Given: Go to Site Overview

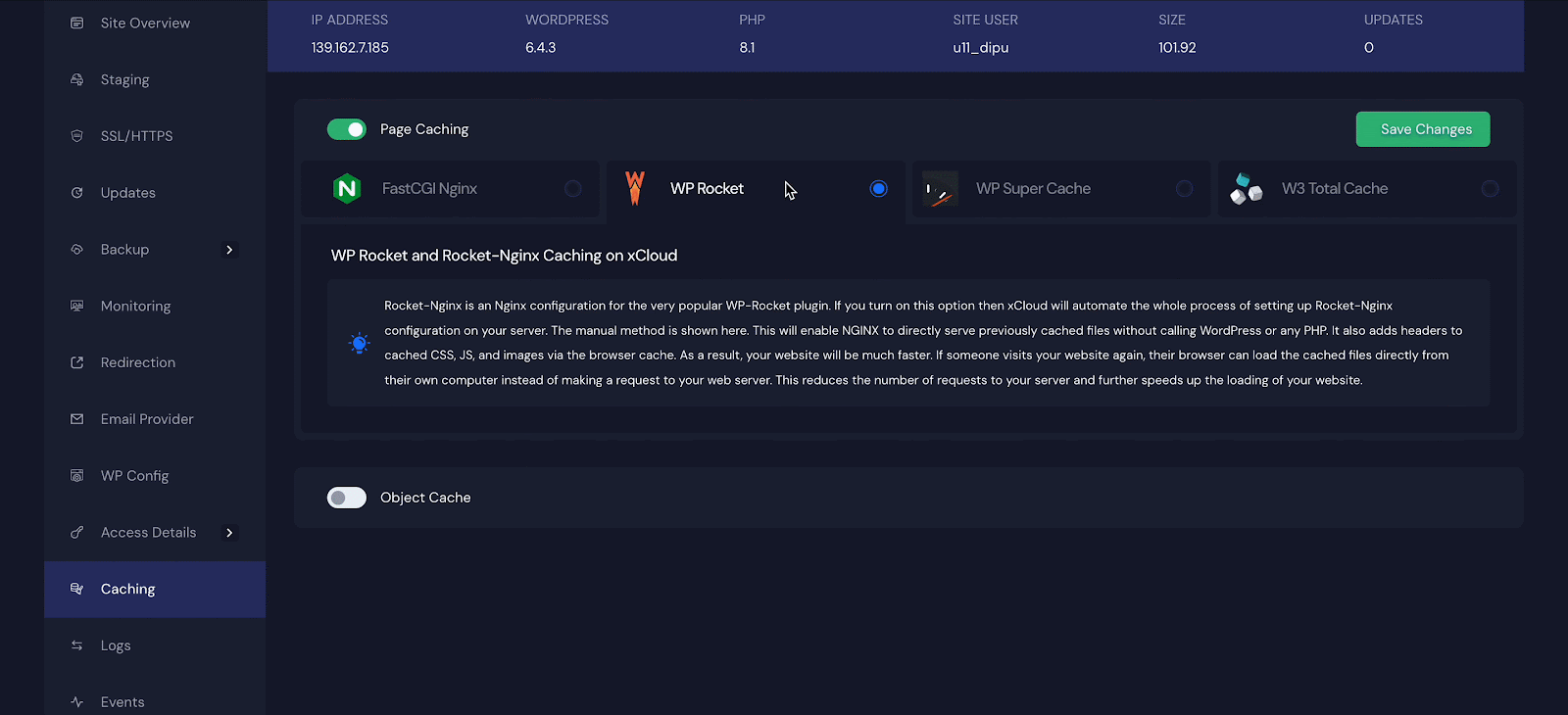Looking at the screenshot, I should click(x=145, y=23).
